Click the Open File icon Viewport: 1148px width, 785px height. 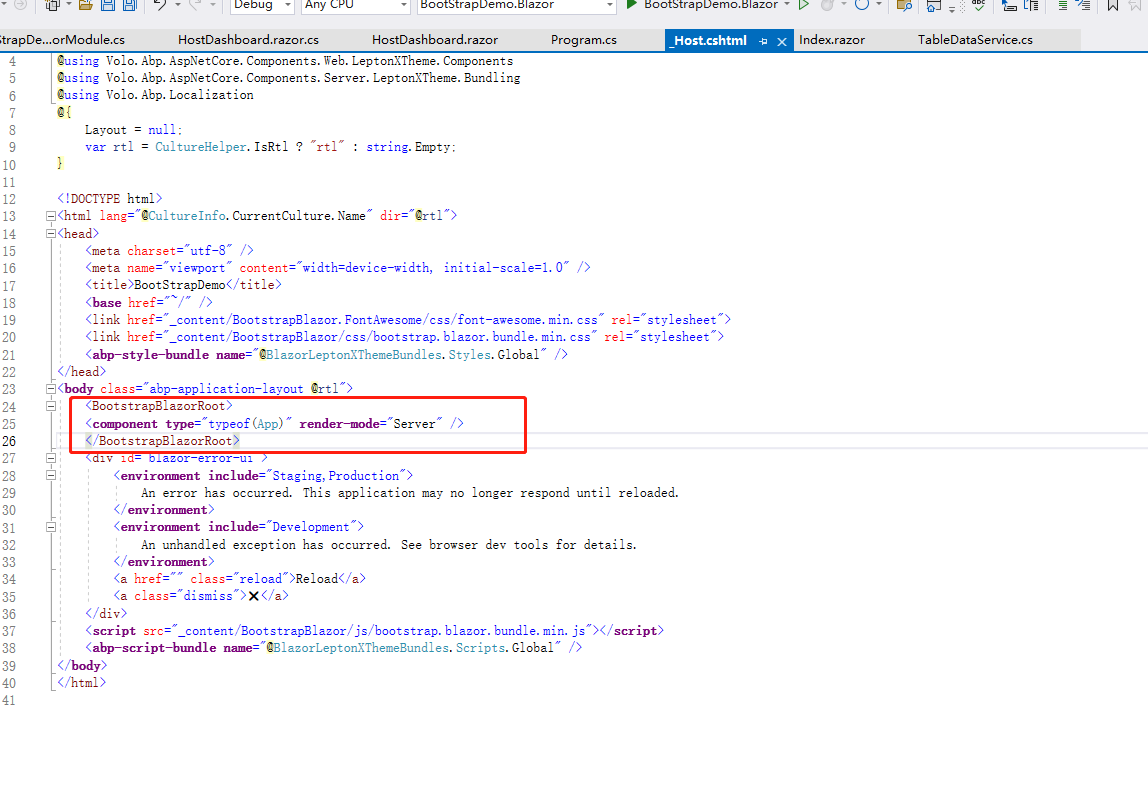[85, 7]
